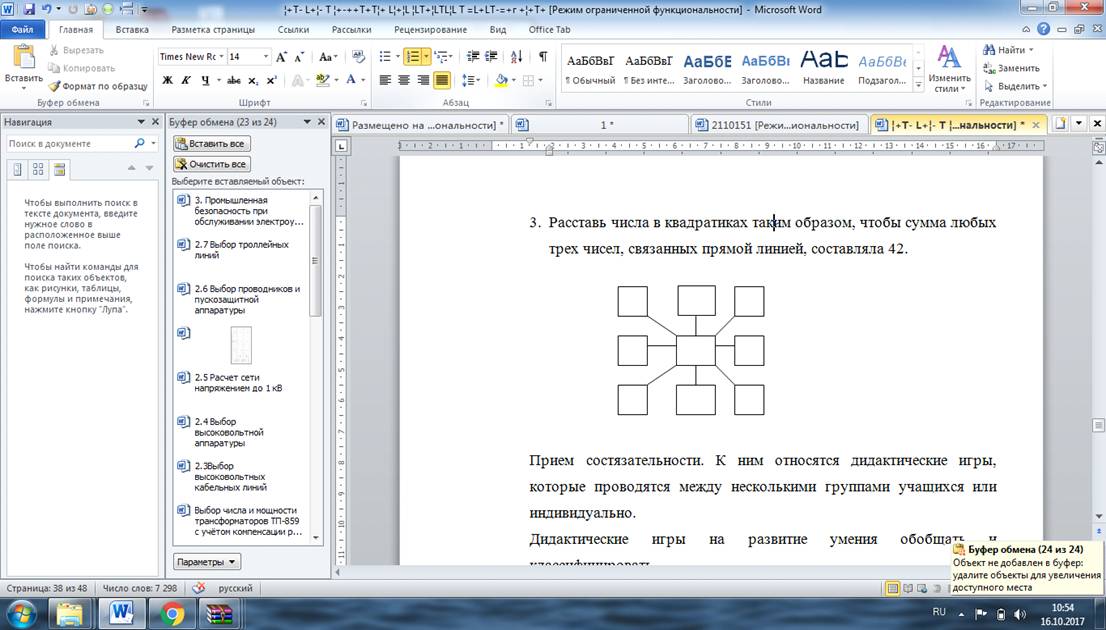The height and width of the screenshot is (630, 1106).
Task: Toggle italic К formatting
Action: point(186,80)
